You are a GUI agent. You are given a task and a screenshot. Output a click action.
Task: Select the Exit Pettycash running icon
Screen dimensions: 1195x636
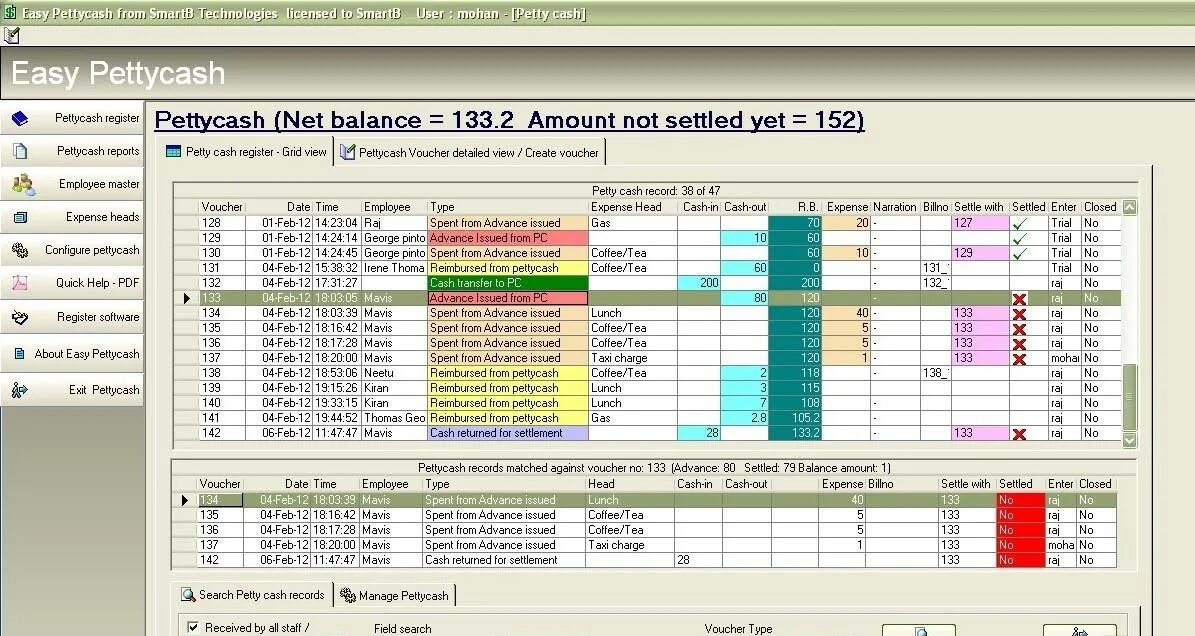(x=19, y=390)
